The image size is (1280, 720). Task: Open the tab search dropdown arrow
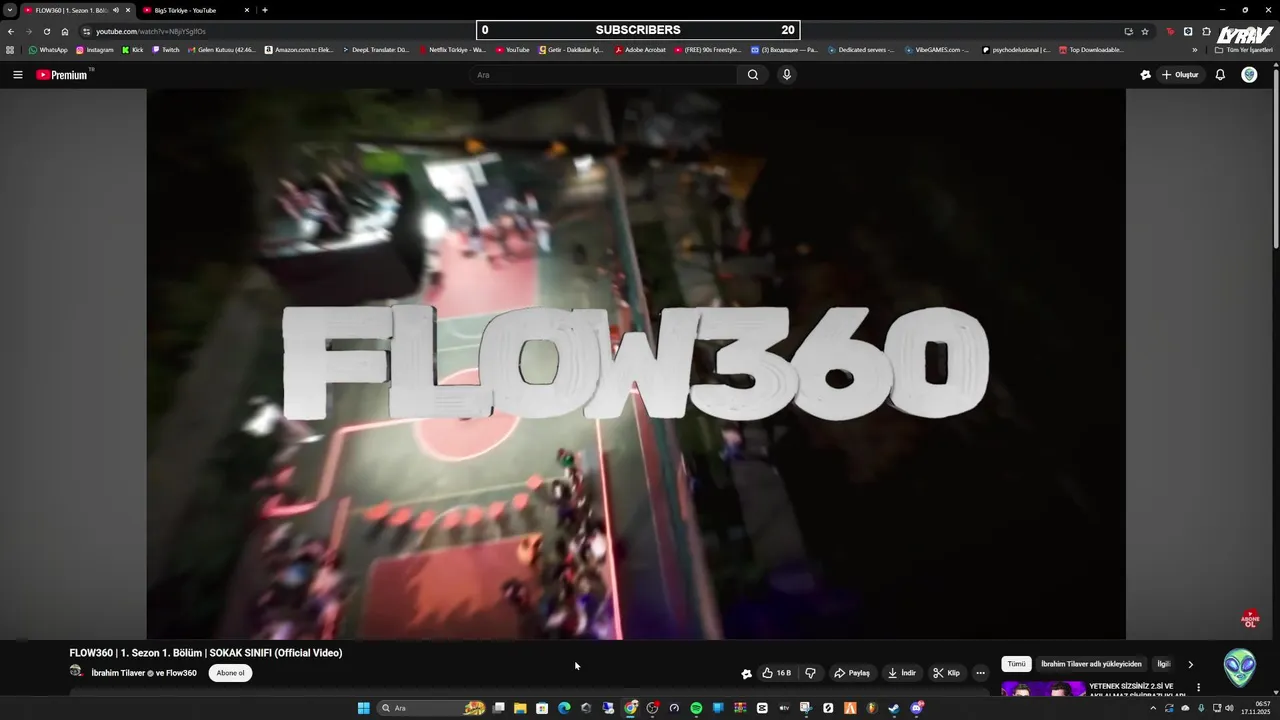(x=9, y=10)
